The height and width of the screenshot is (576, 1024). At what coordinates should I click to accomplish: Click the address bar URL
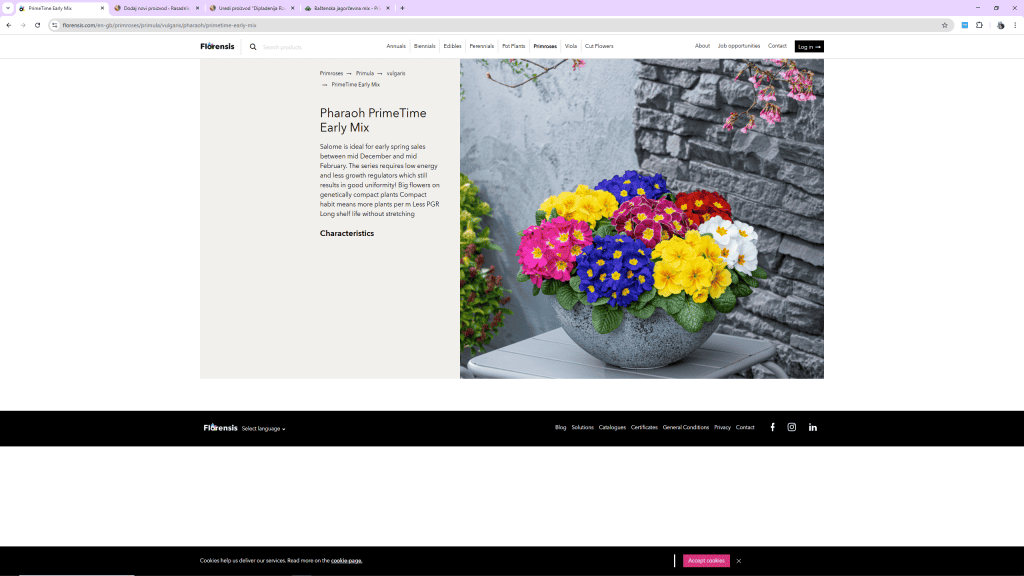(x=159, y=25)
